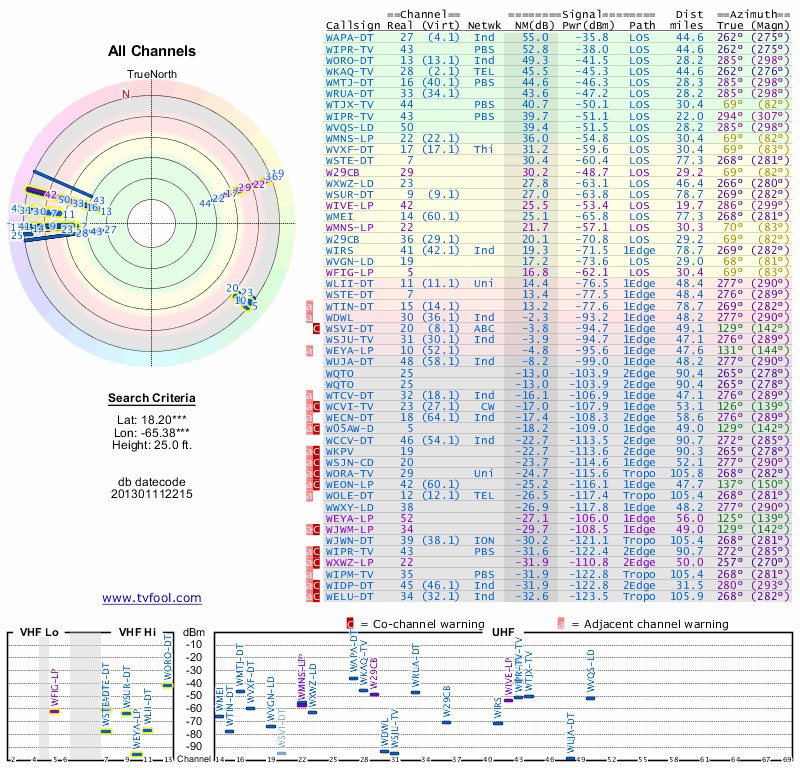The height and width of the screenshot is (768, 800).
Task: Click the WVQS-LD callsign in the table
Action: click(x=349, y=128)
